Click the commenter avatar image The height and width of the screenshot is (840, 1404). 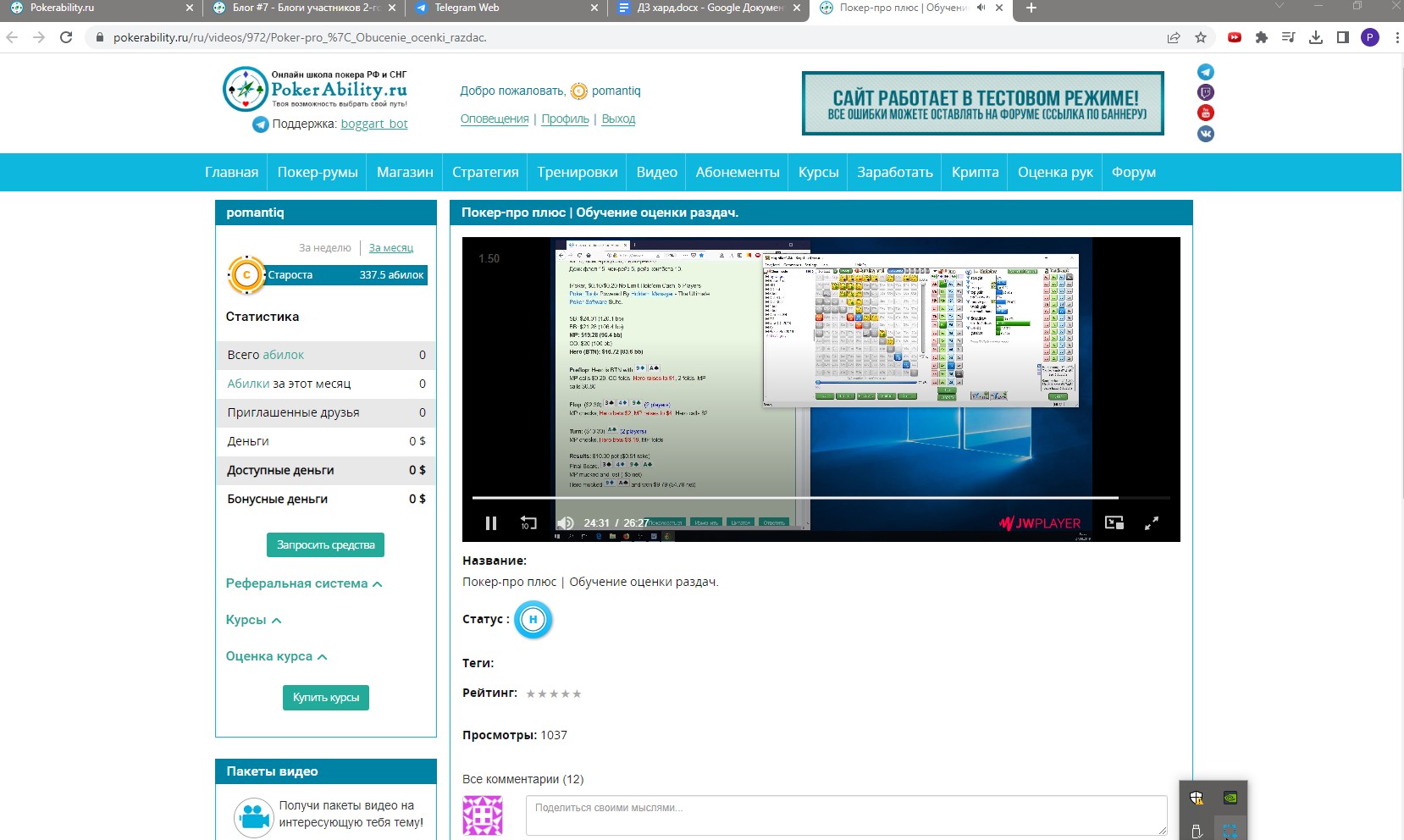click(x=483, y=815)
